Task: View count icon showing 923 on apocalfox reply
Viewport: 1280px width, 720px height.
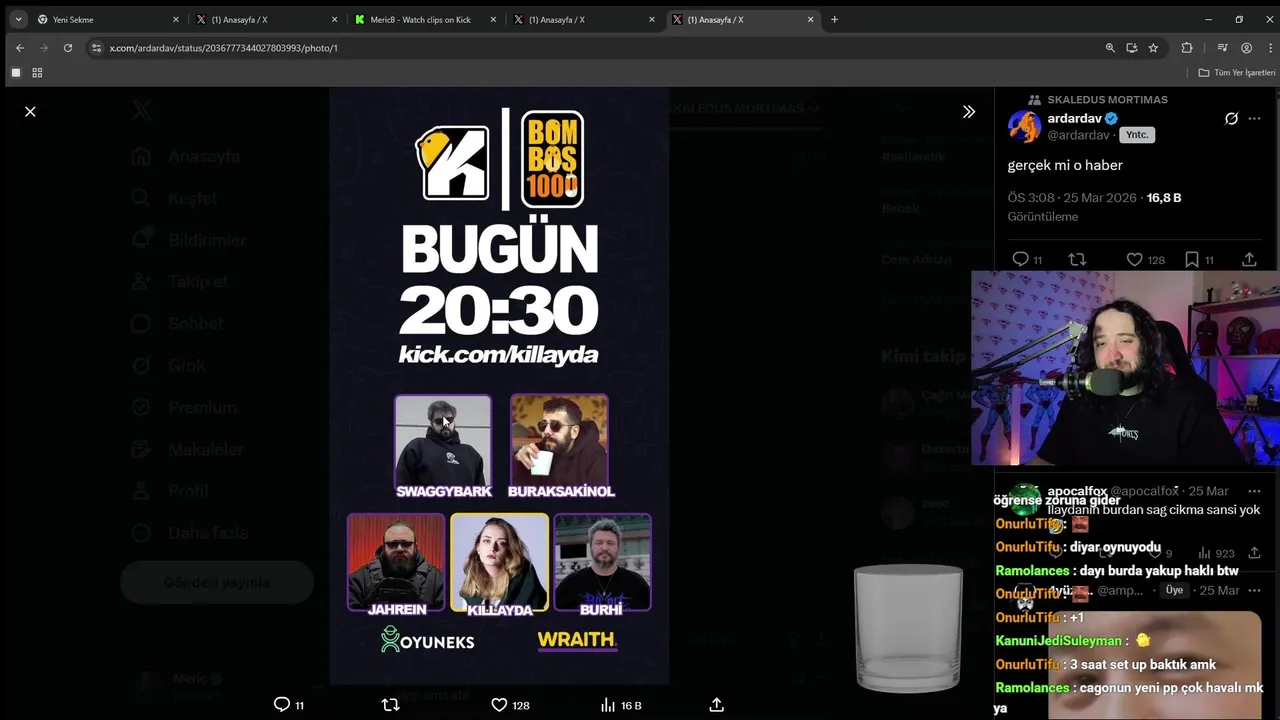Action: coord(1216,553)
